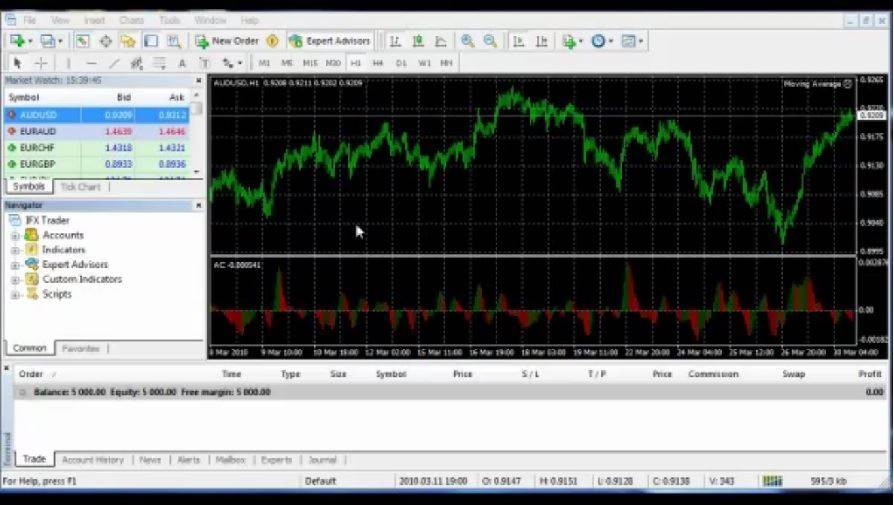Expand the Indicators tree node
The image size is (894, 505).
click(15, 250)
